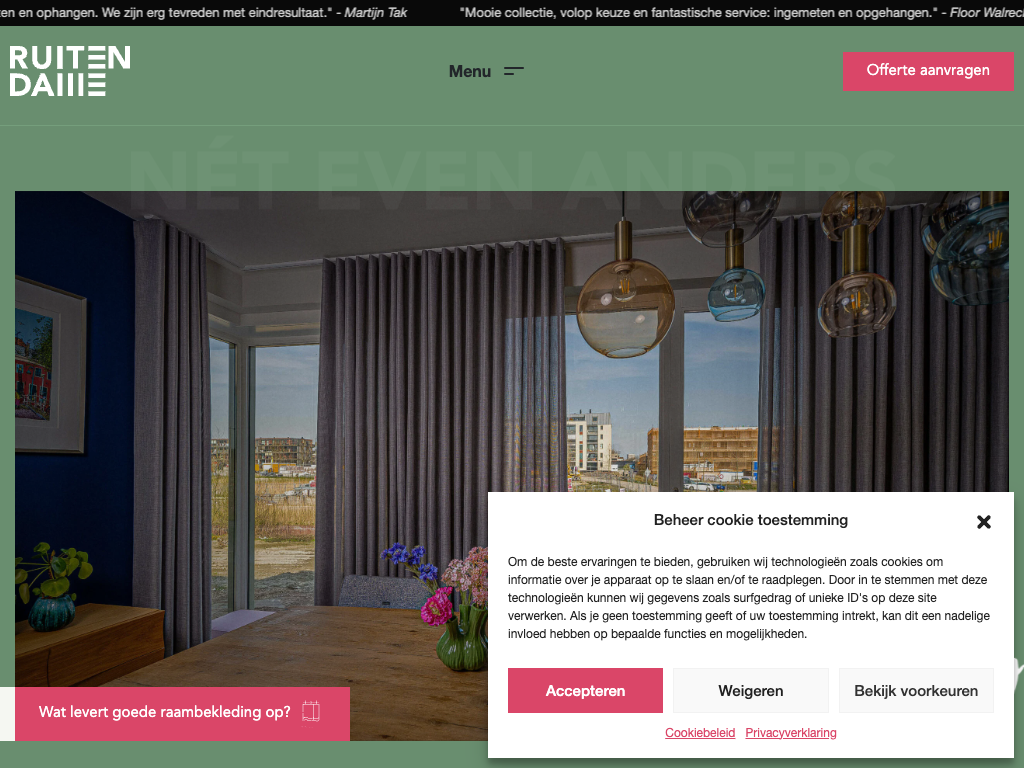
Task: Close the cookie consent dialog
Action: click(984, 522)
